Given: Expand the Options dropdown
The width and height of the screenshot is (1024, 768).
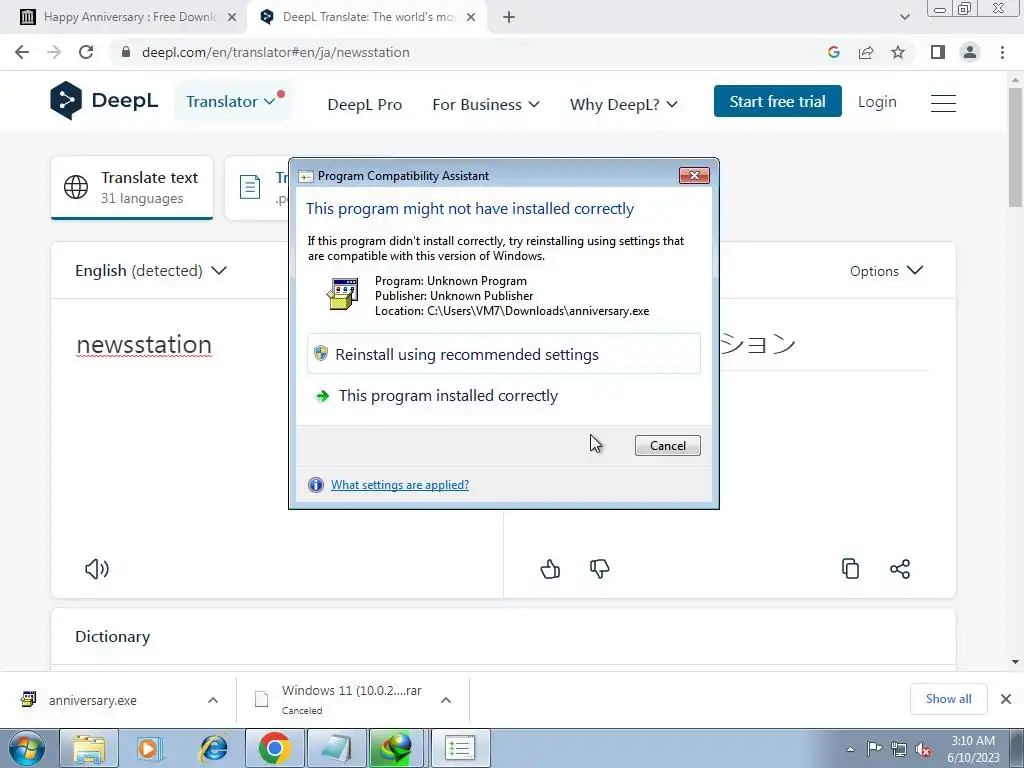Looking at the screenshot, I should tap(886, 270).
